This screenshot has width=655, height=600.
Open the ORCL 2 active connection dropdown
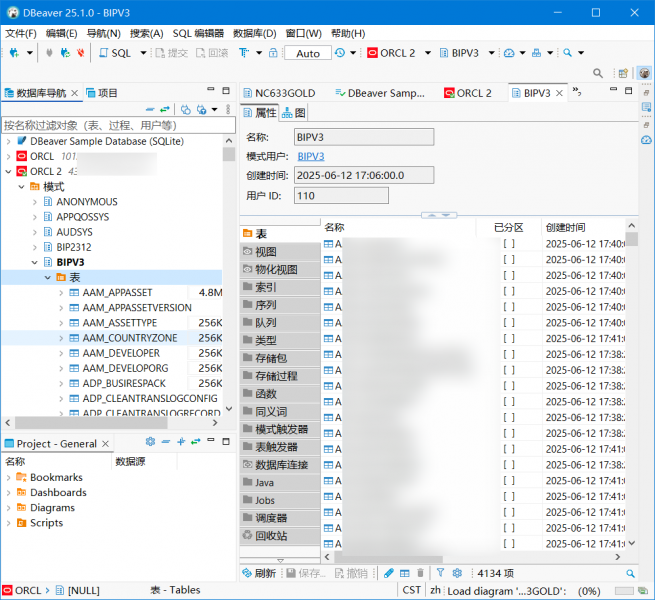point(428,53)
